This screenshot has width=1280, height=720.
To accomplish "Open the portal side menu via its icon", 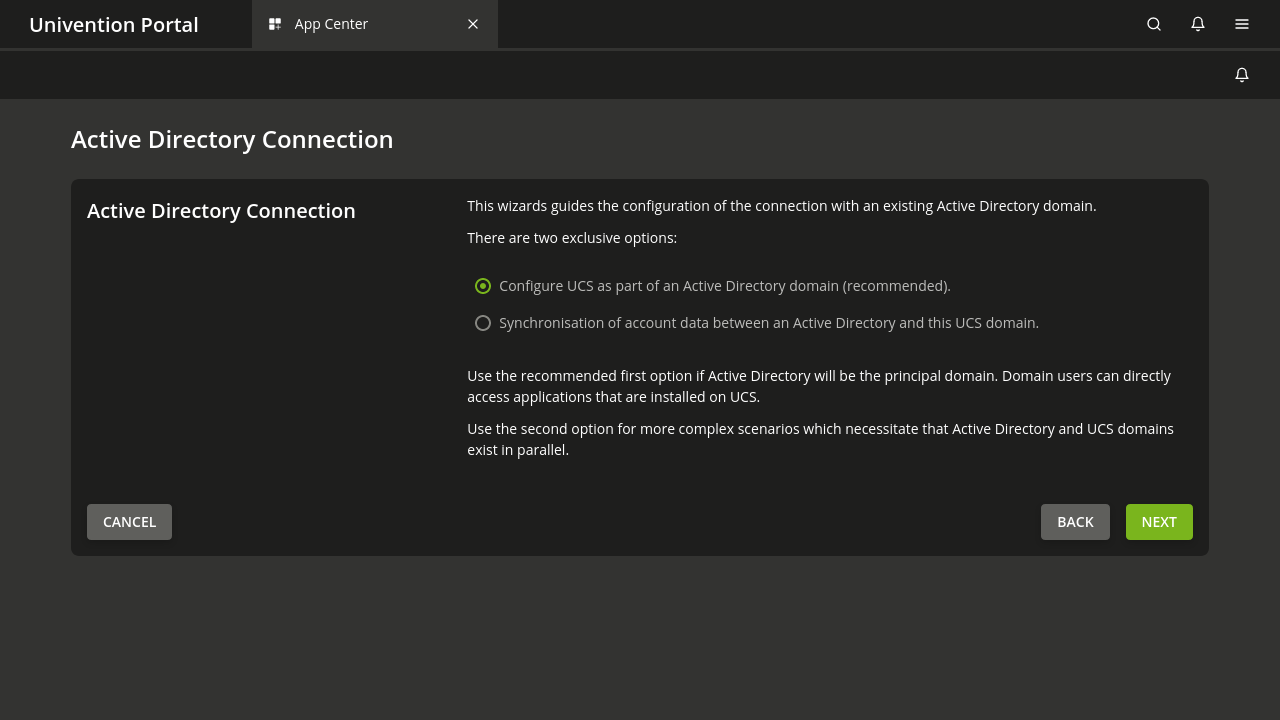I will pos(1241,24).
